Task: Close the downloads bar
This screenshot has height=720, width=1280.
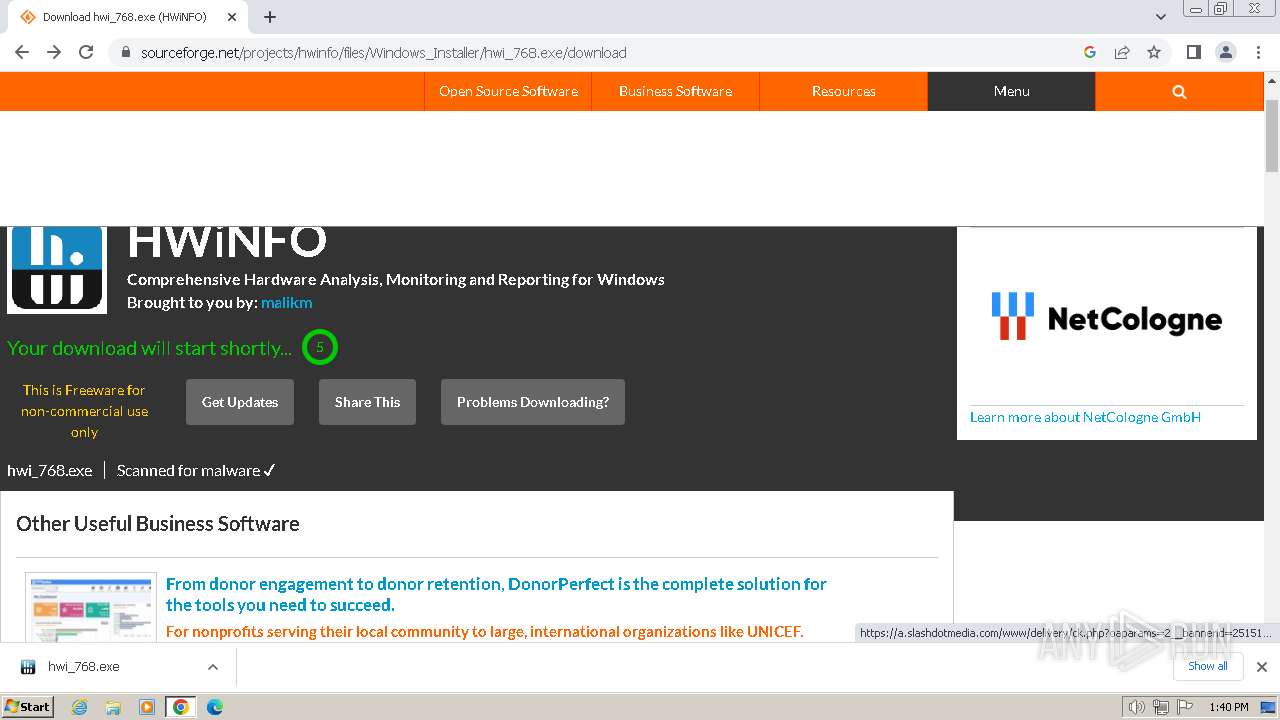Action: click(x=1262, y=667)
